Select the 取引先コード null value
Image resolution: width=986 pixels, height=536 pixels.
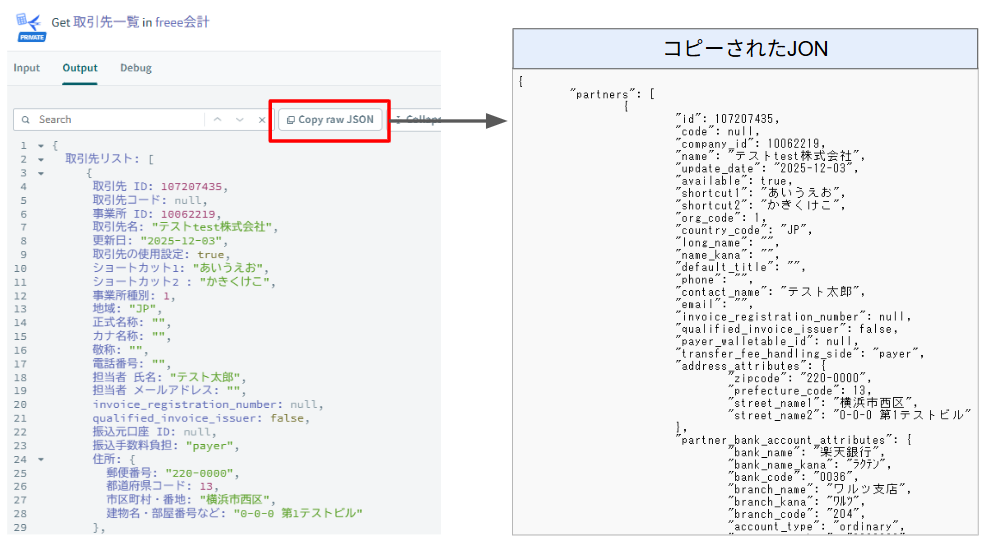tap(187, 201)
